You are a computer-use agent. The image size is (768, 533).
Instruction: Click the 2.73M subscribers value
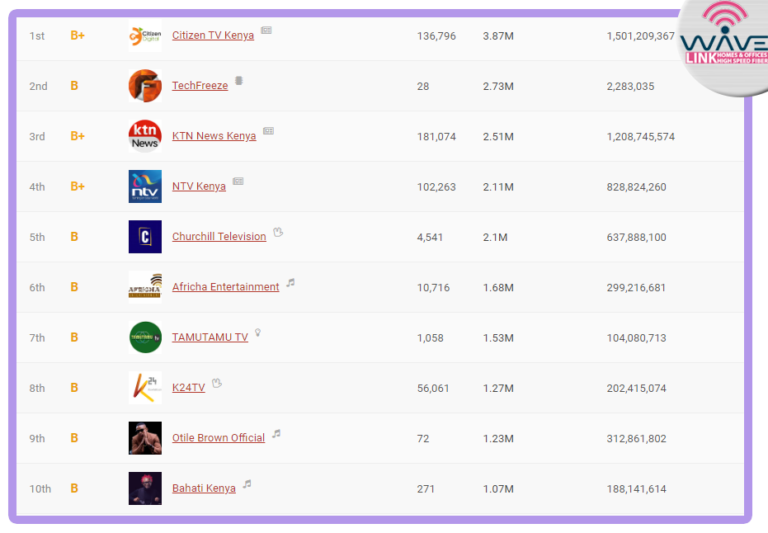[x=498, y=86]
